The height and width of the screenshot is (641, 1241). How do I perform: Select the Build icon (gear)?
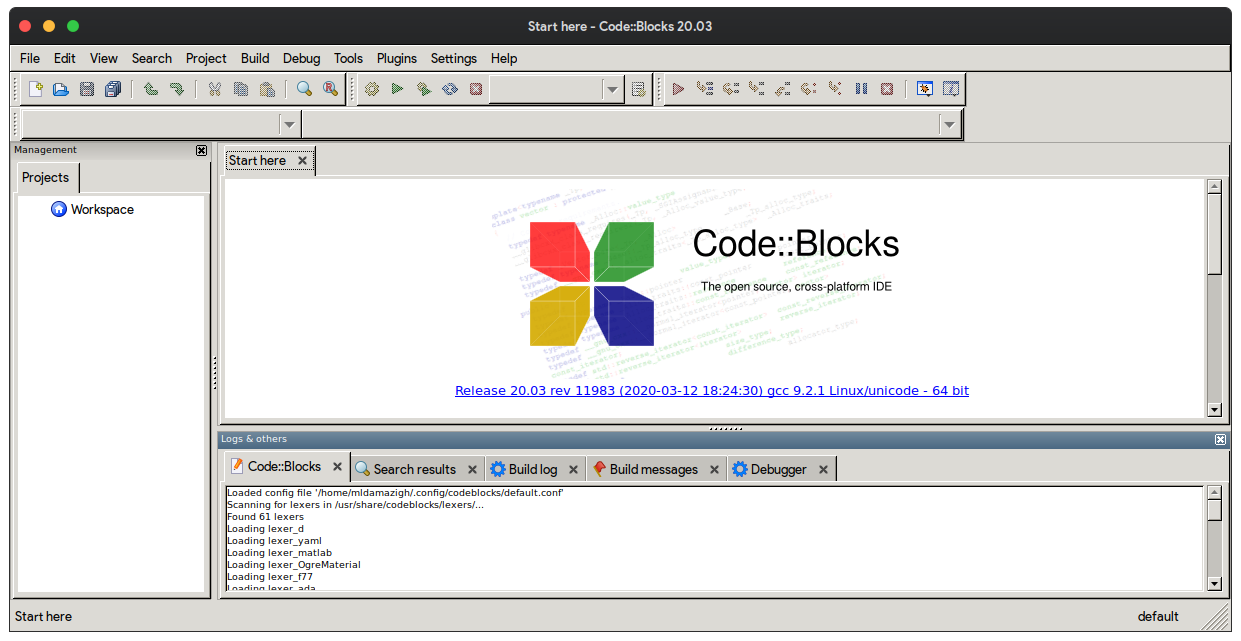point(370,89)
